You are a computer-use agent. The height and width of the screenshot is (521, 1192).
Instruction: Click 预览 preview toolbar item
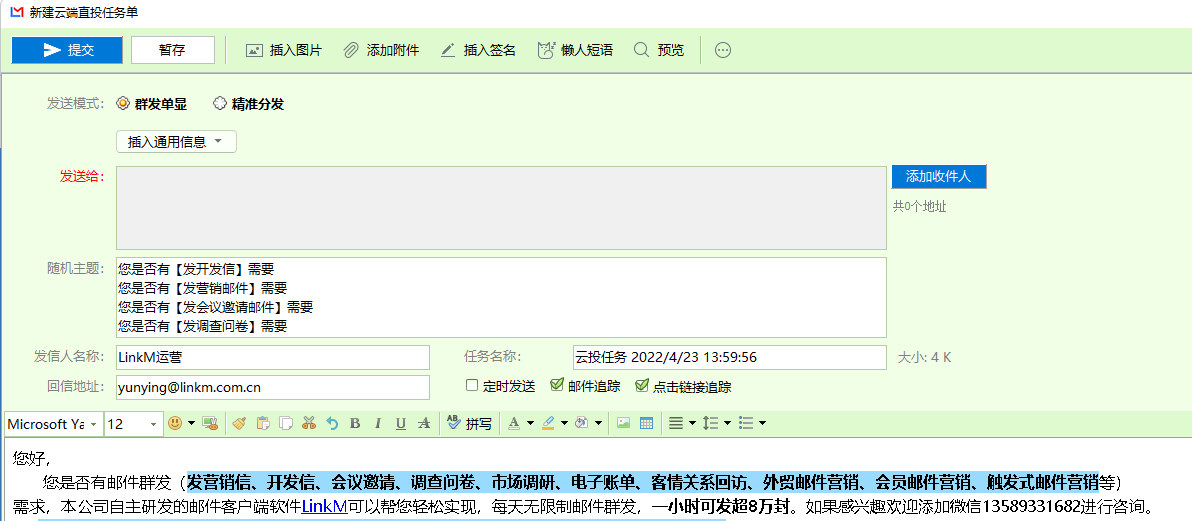point(659,50)
